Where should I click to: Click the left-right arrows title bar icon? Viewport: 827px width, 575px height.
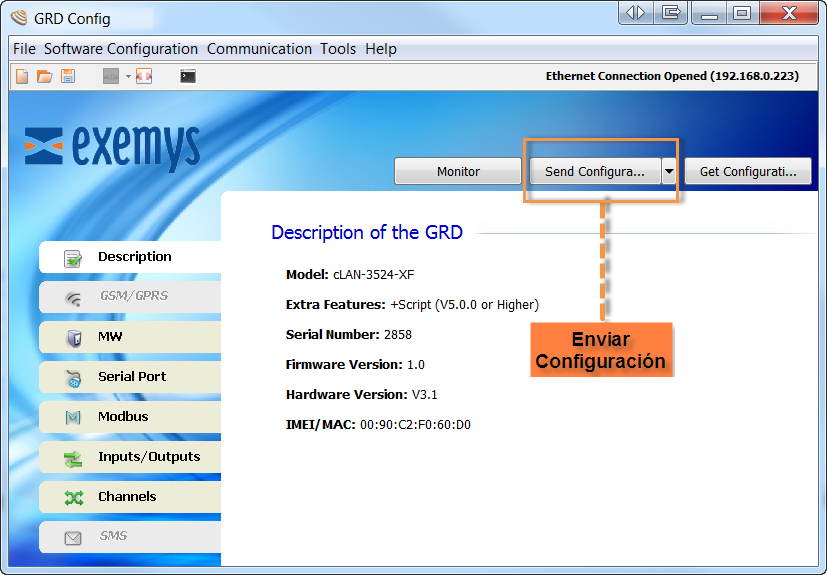click(636, 13)
